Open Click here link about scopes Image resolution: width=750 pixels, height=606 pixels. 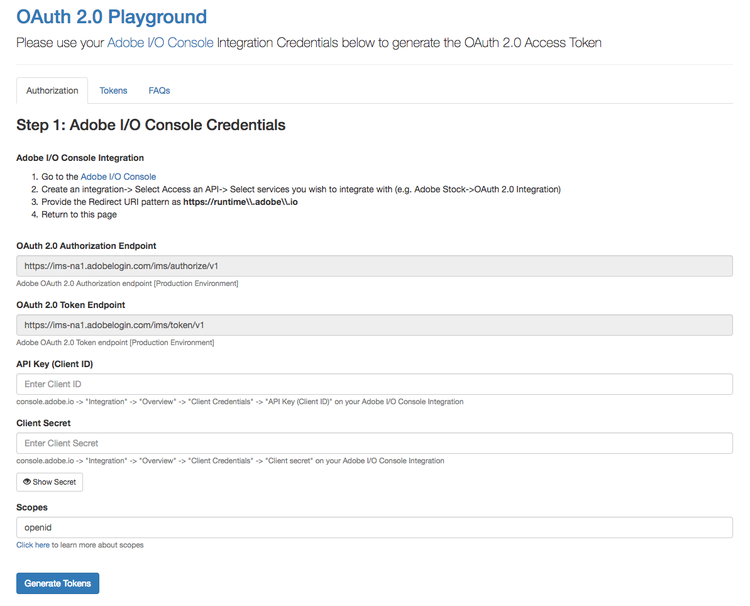coord(33,545)
